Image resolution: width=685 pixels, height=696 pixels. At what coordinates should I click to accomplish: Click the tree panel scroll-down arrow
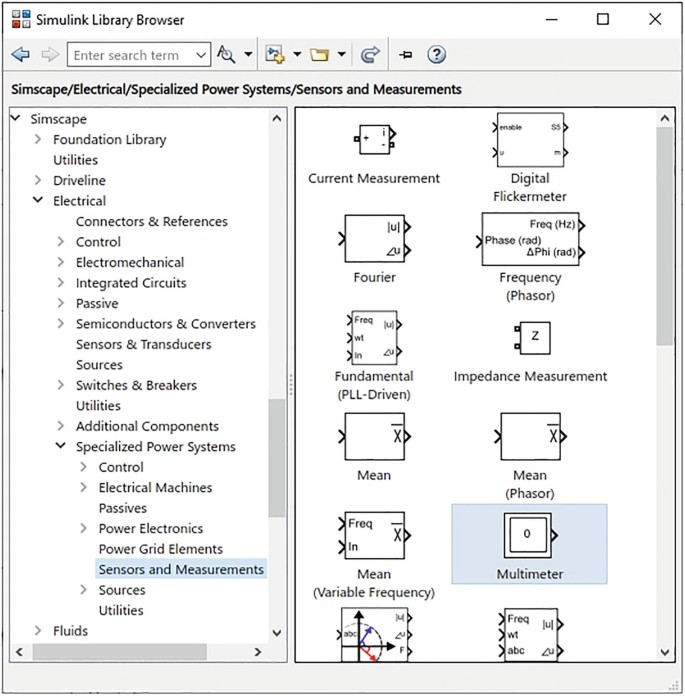(x=277, y=633)
